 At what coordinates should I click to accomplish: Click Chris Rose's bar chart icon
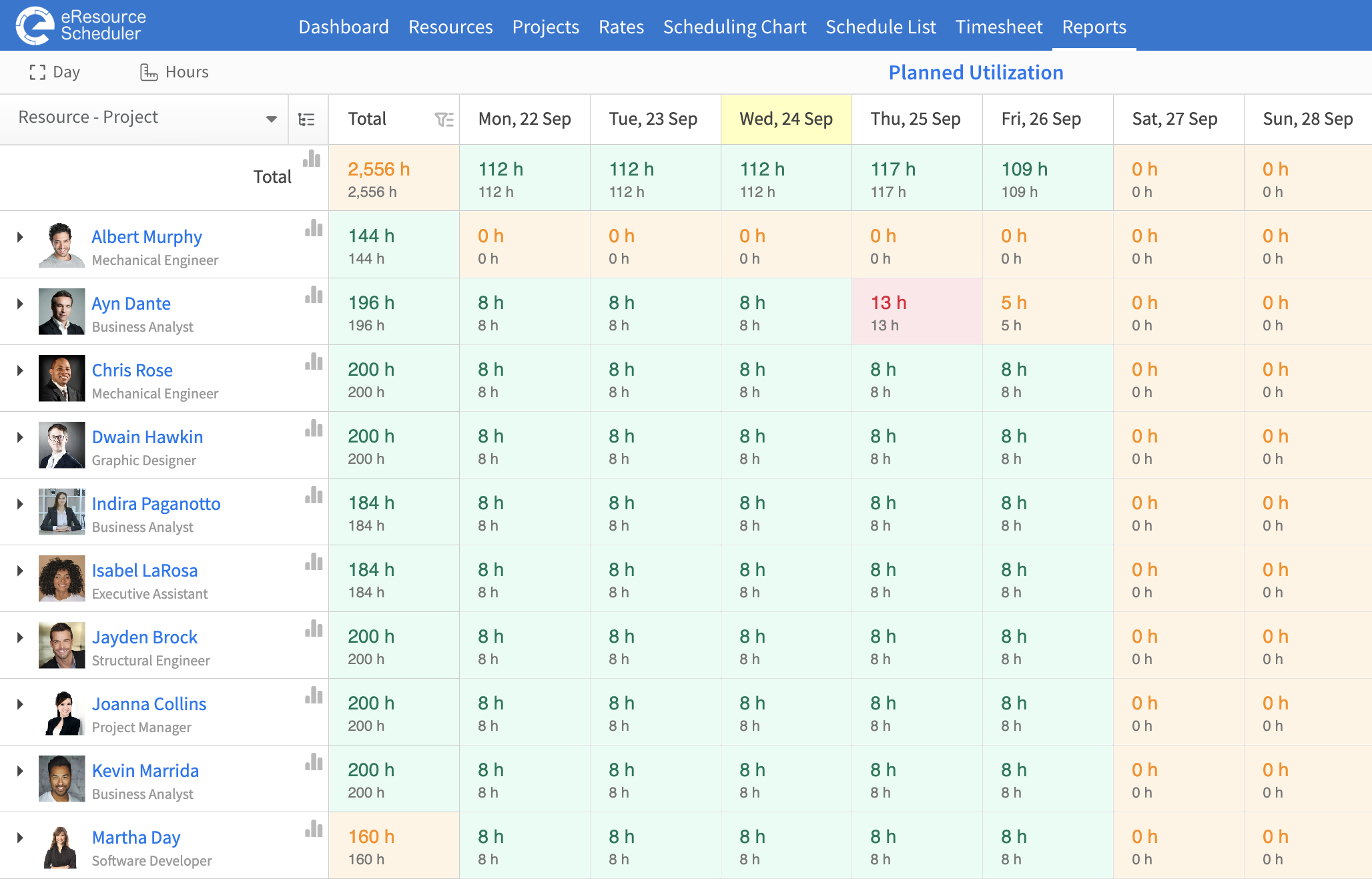tap(314, 362)
